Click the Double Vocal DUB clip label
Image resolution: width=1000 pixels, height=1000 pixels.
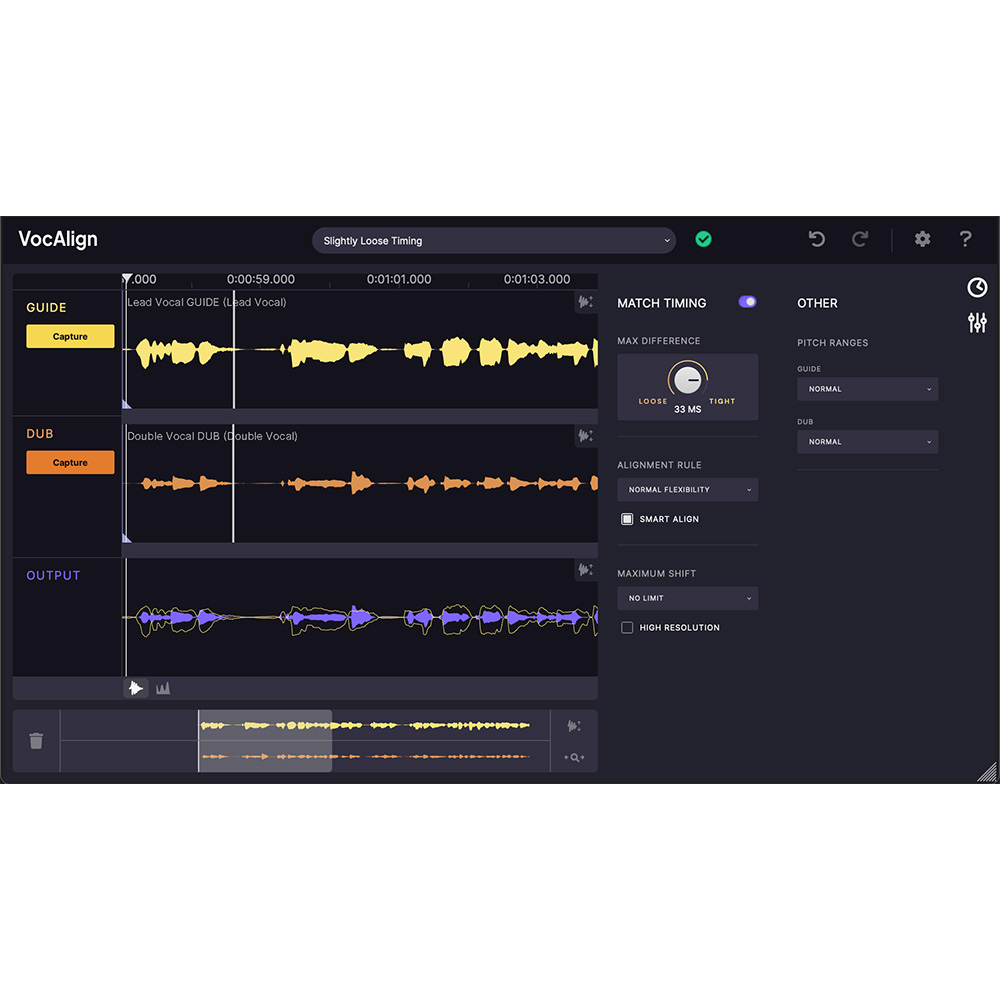212,436
